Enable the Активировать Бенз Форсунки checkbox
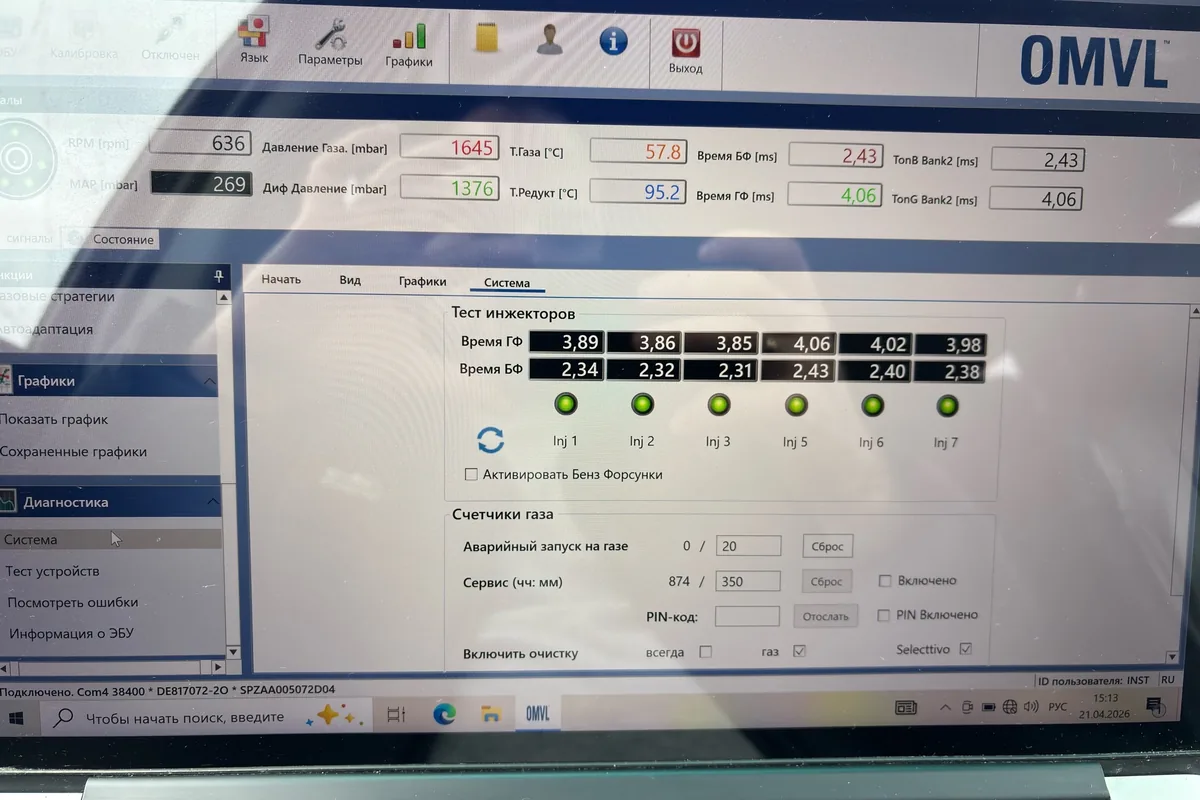Viewport: 1200px width, 800px height. 471,474
